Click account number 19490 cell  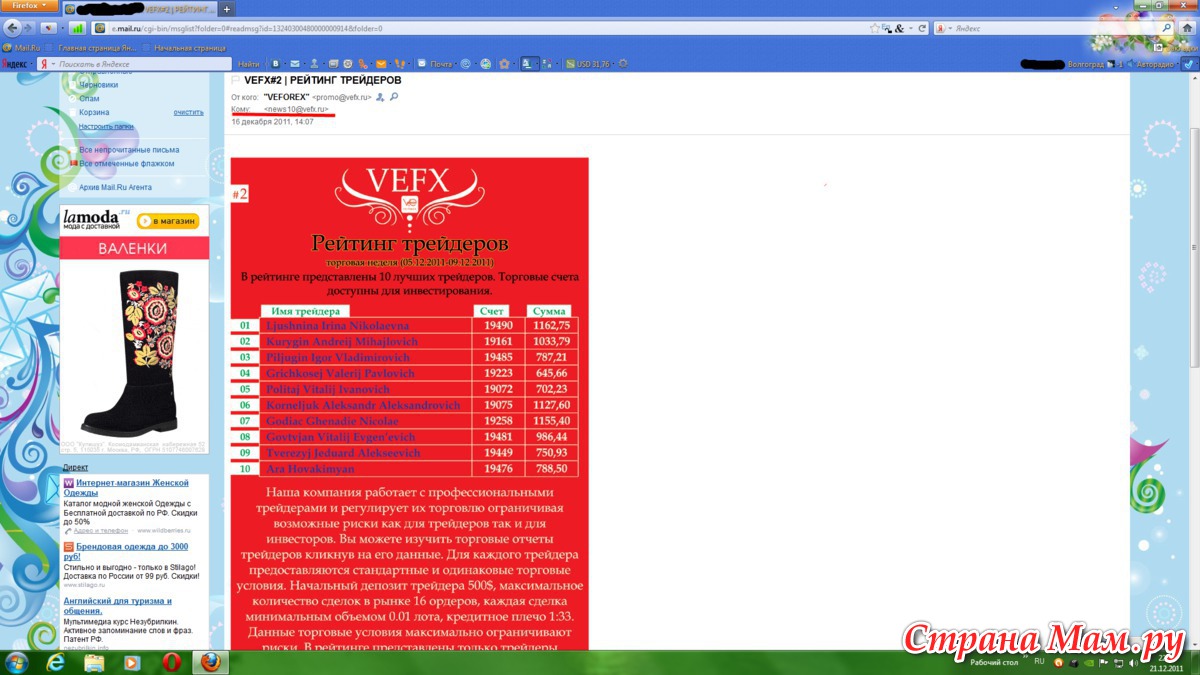(498, 326)
